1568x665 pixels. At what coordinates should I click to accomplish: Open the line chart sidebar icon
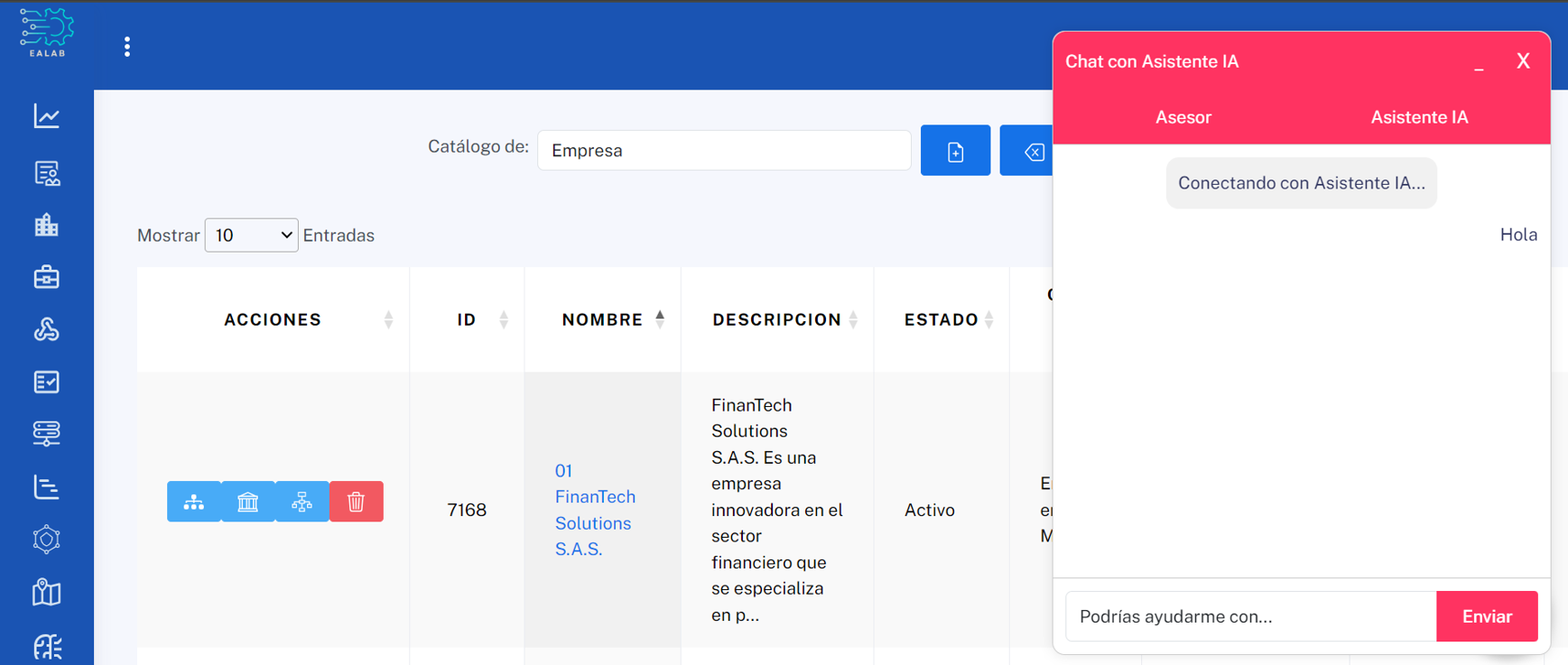coord(47,116)
